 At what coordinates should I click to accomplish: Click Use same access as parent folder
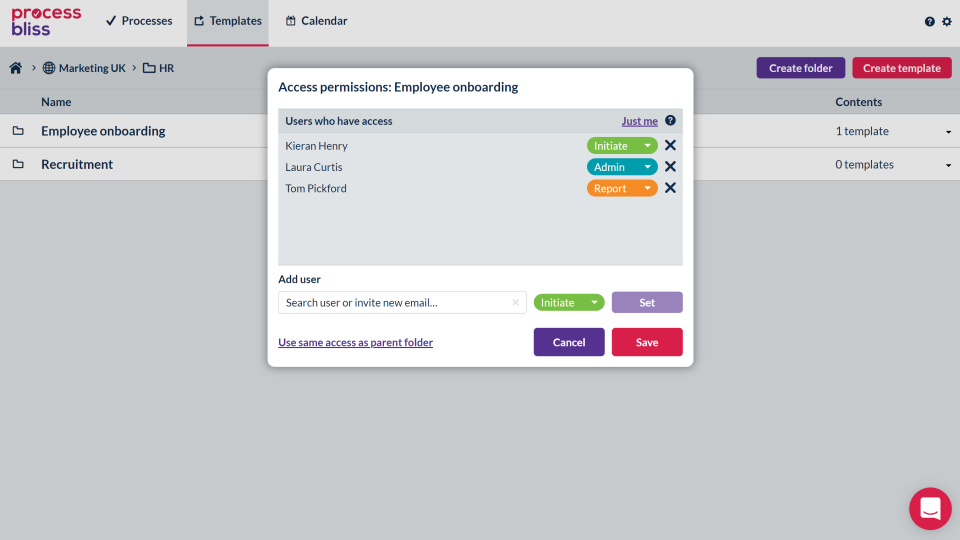(x=355, y=342)
